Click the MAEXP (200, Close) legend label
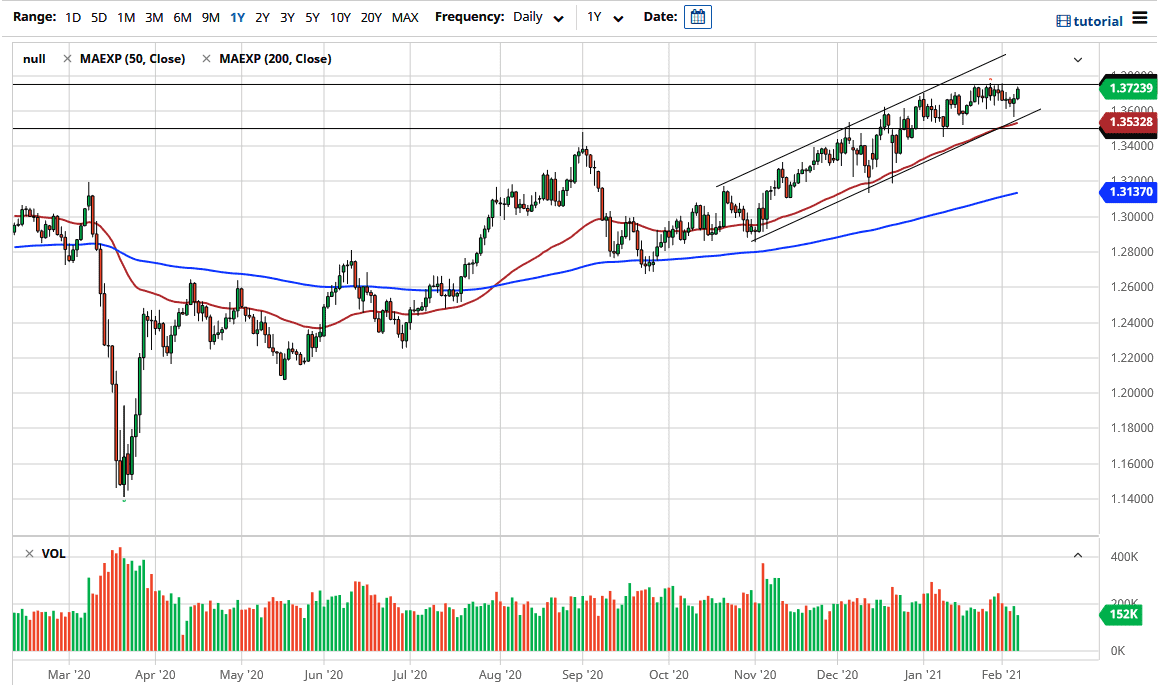The width and height of the screenshot is (1158, 685). pos(275,59)
